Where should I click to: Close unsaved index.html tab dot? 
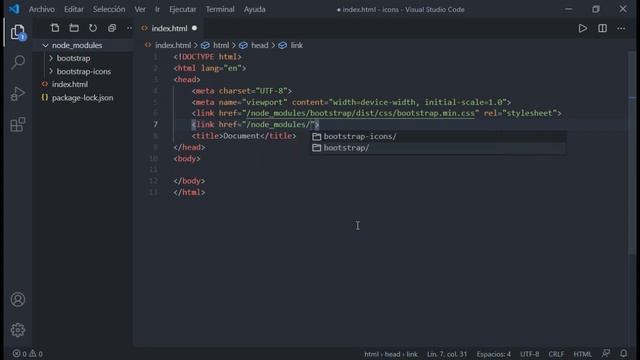coord(194,28)
